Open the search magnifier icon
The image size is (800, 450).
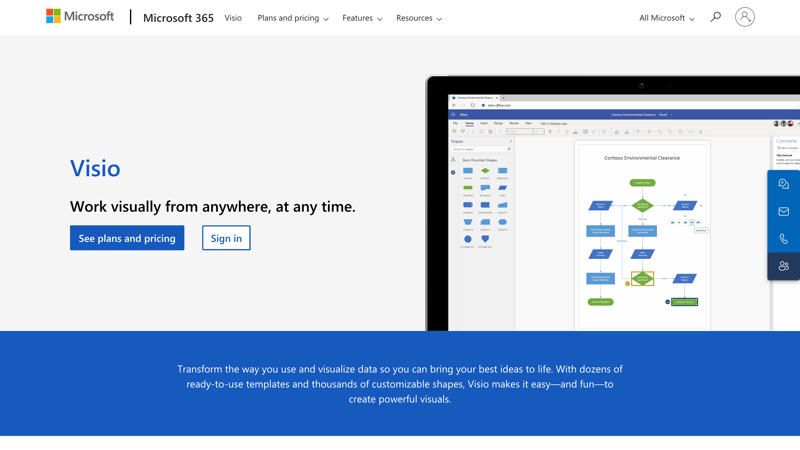716,17
